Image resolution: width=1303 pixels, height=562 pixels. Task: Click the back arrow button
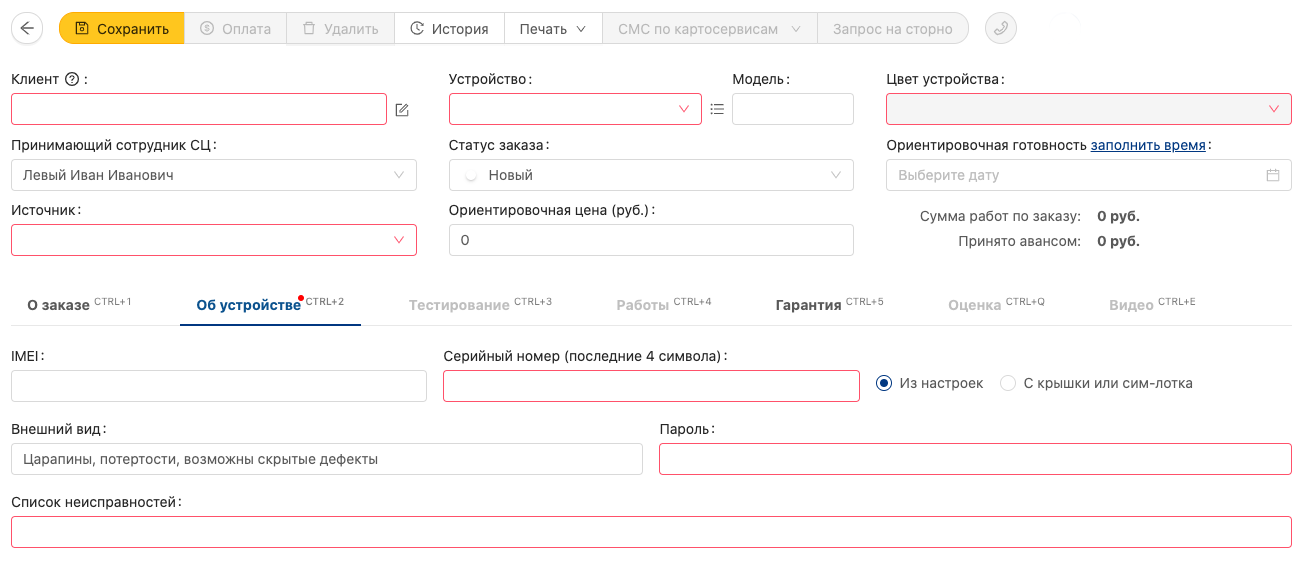(x=27, y=28)
